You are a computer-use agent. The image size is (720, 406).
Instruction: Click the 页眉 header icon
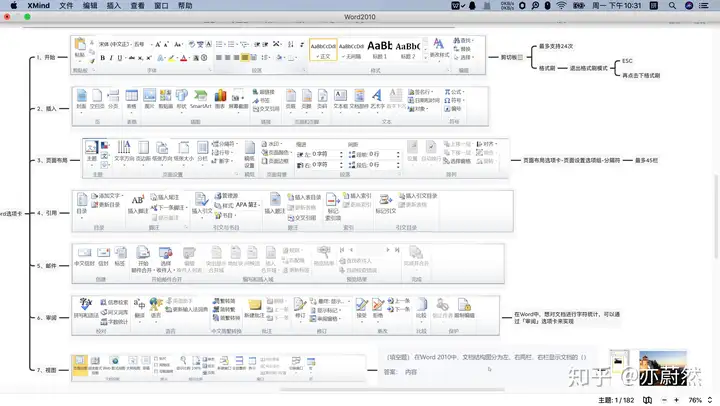[x=291, y=96]
